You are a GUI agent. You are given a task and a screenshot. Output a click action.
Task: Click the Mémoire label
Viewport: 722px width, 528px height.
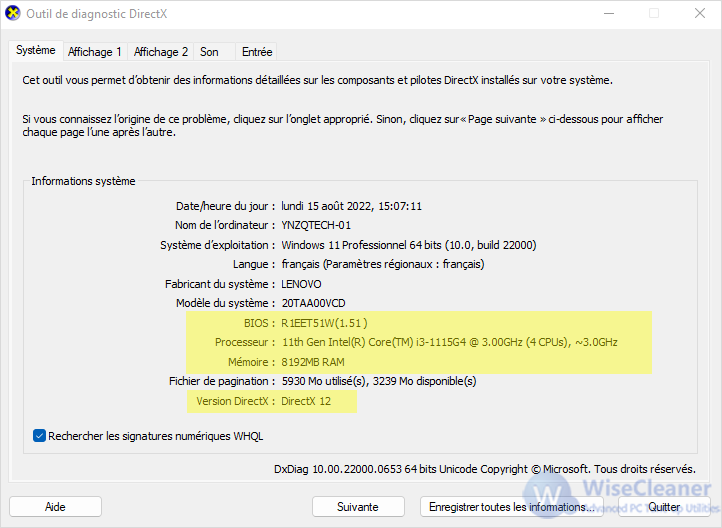(x=251, y=362)
